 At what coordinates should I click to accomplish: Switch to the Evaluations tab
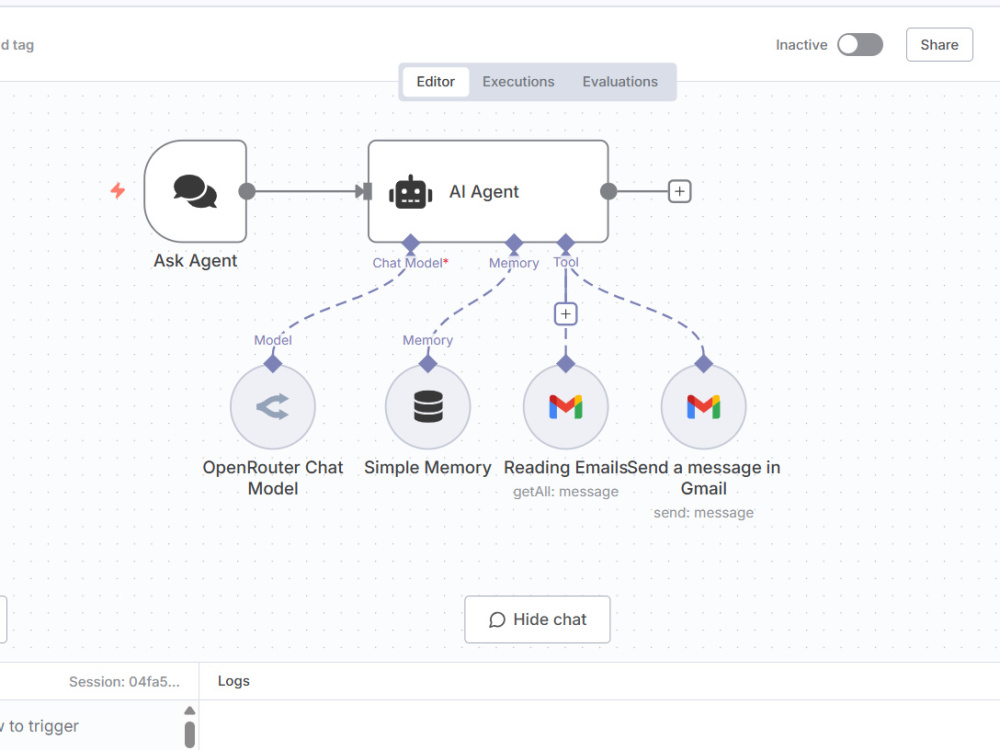click(x=620, y=82)
